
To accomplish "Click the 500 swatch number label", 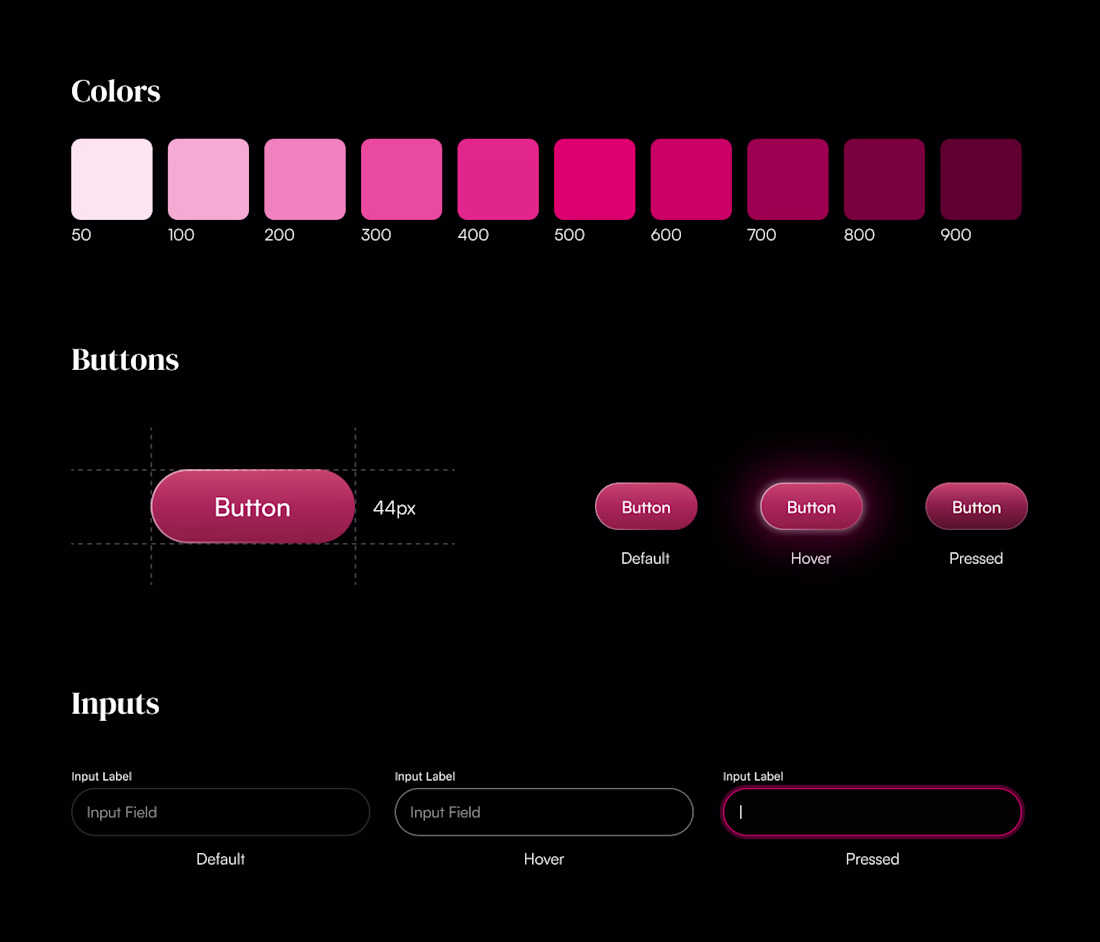I will point(569,235).
